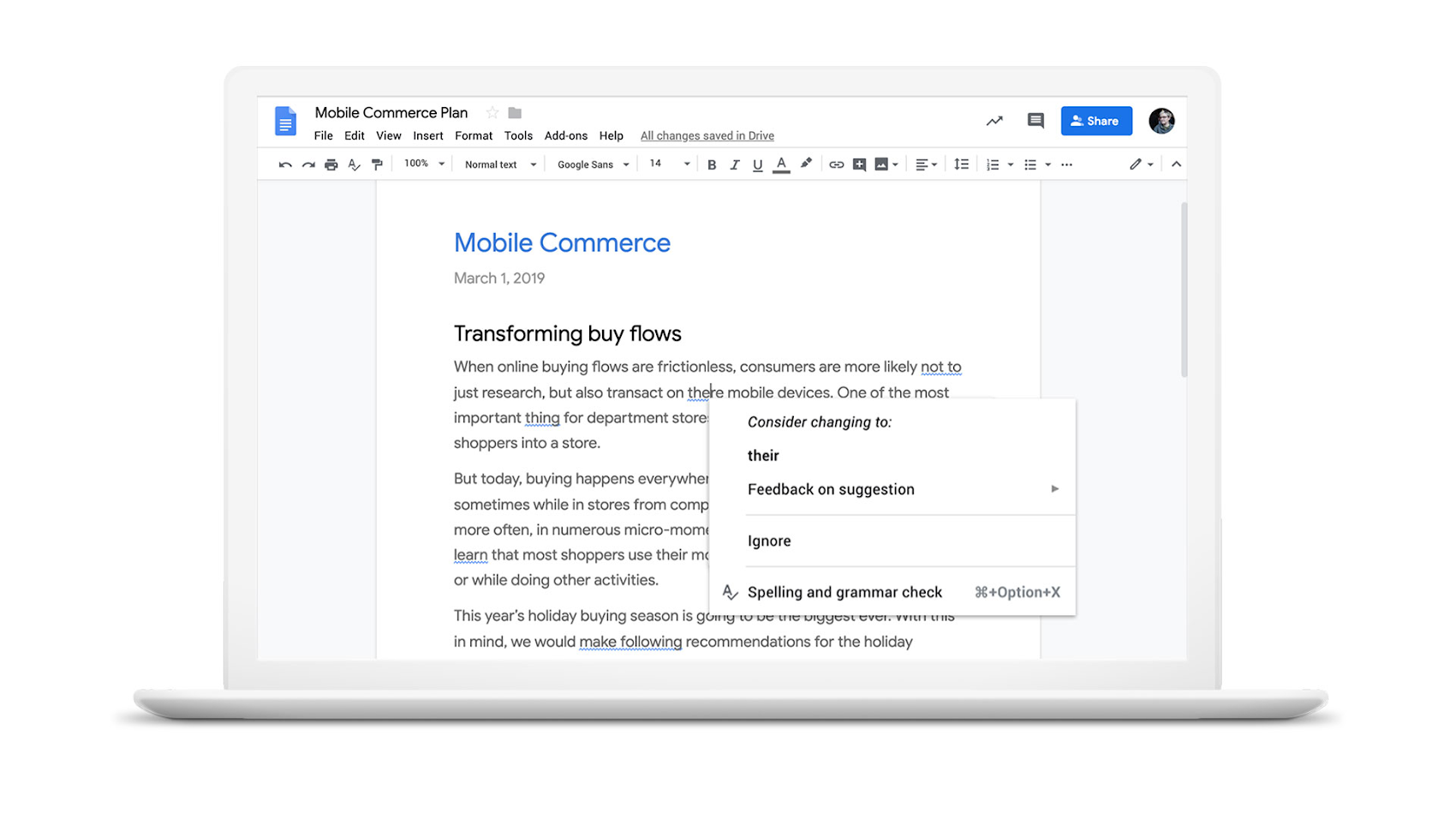Click the spell check toolbar icon
This screenshot has width=1456, height=819.
coord(355,164)
